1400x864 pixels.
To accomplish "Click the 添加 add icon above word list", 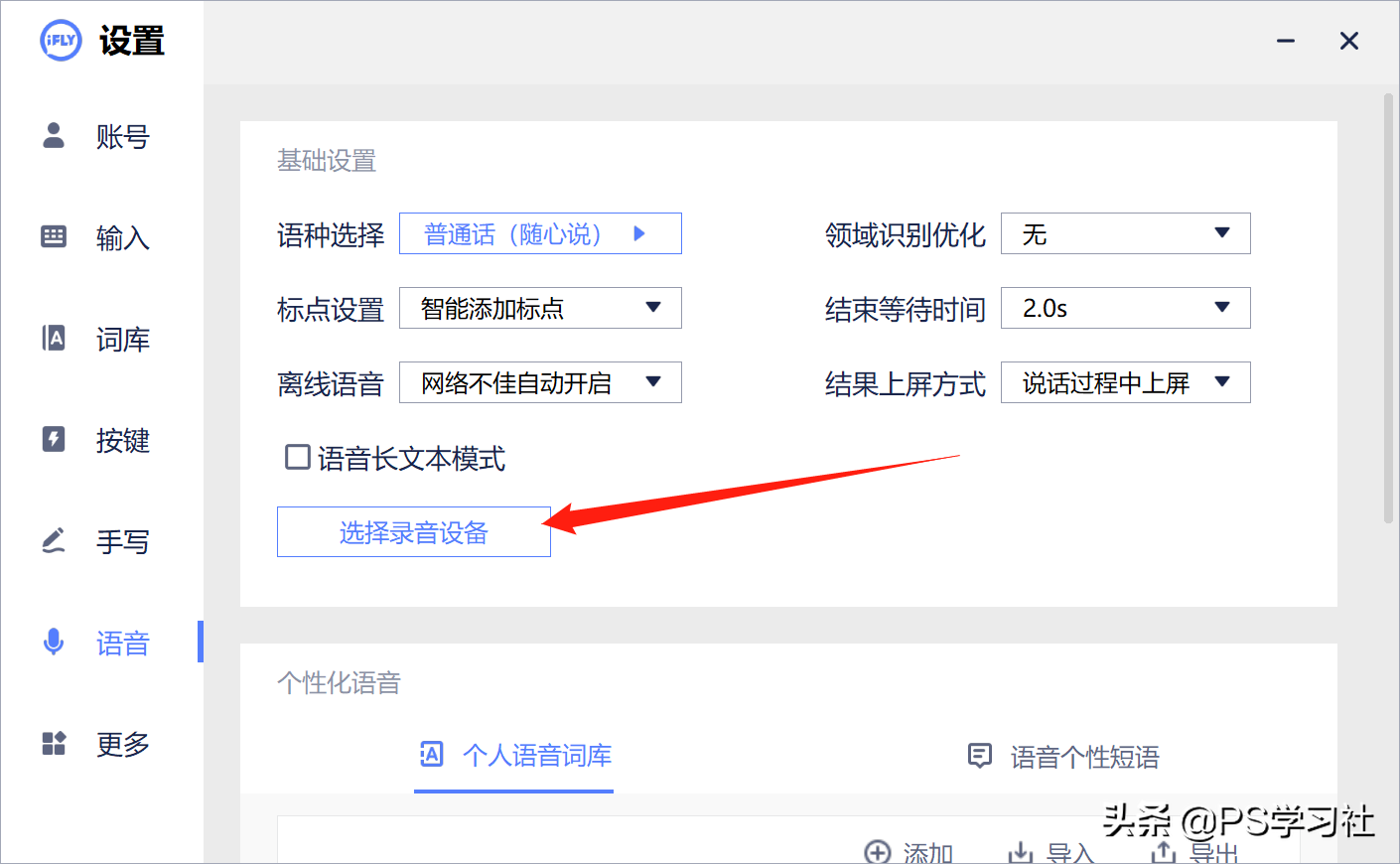I will click(878, 851).
